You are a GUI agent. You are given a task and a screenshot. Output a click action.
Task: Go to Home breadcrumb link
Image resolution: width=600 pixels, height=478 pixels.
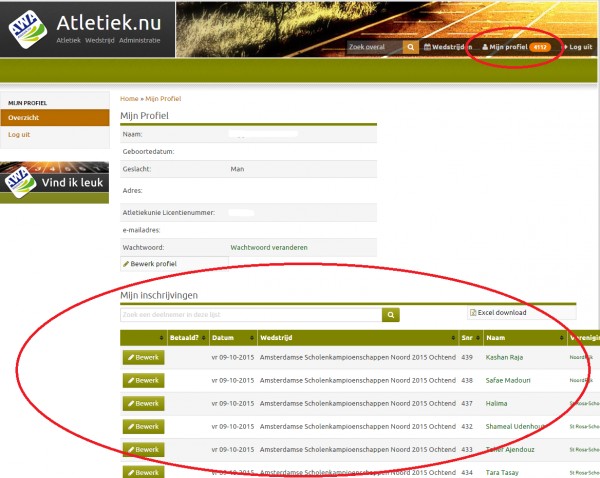click(128, 99)
